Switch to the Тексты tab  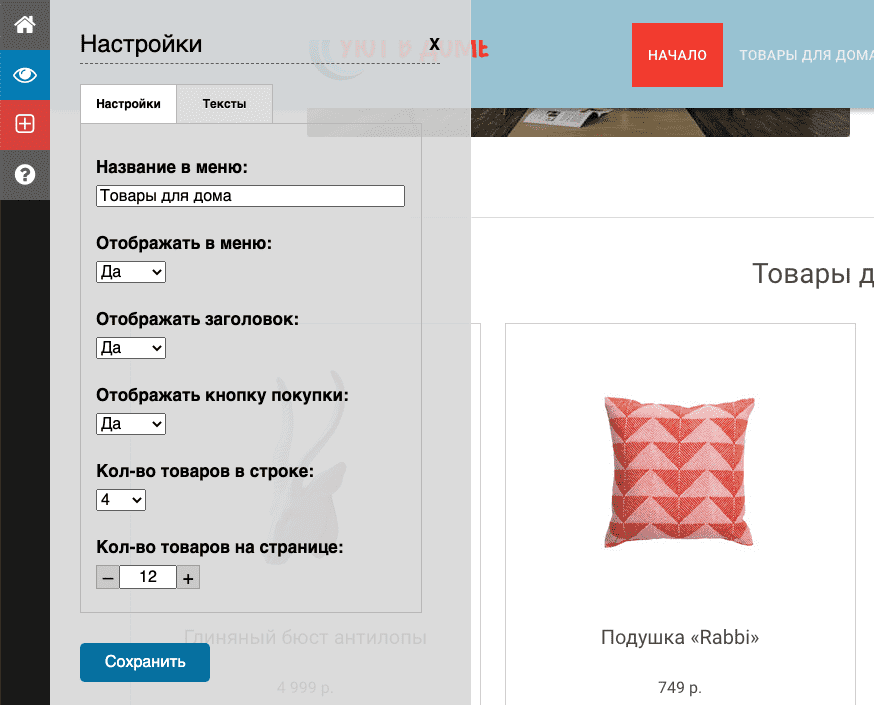(225, 104)
